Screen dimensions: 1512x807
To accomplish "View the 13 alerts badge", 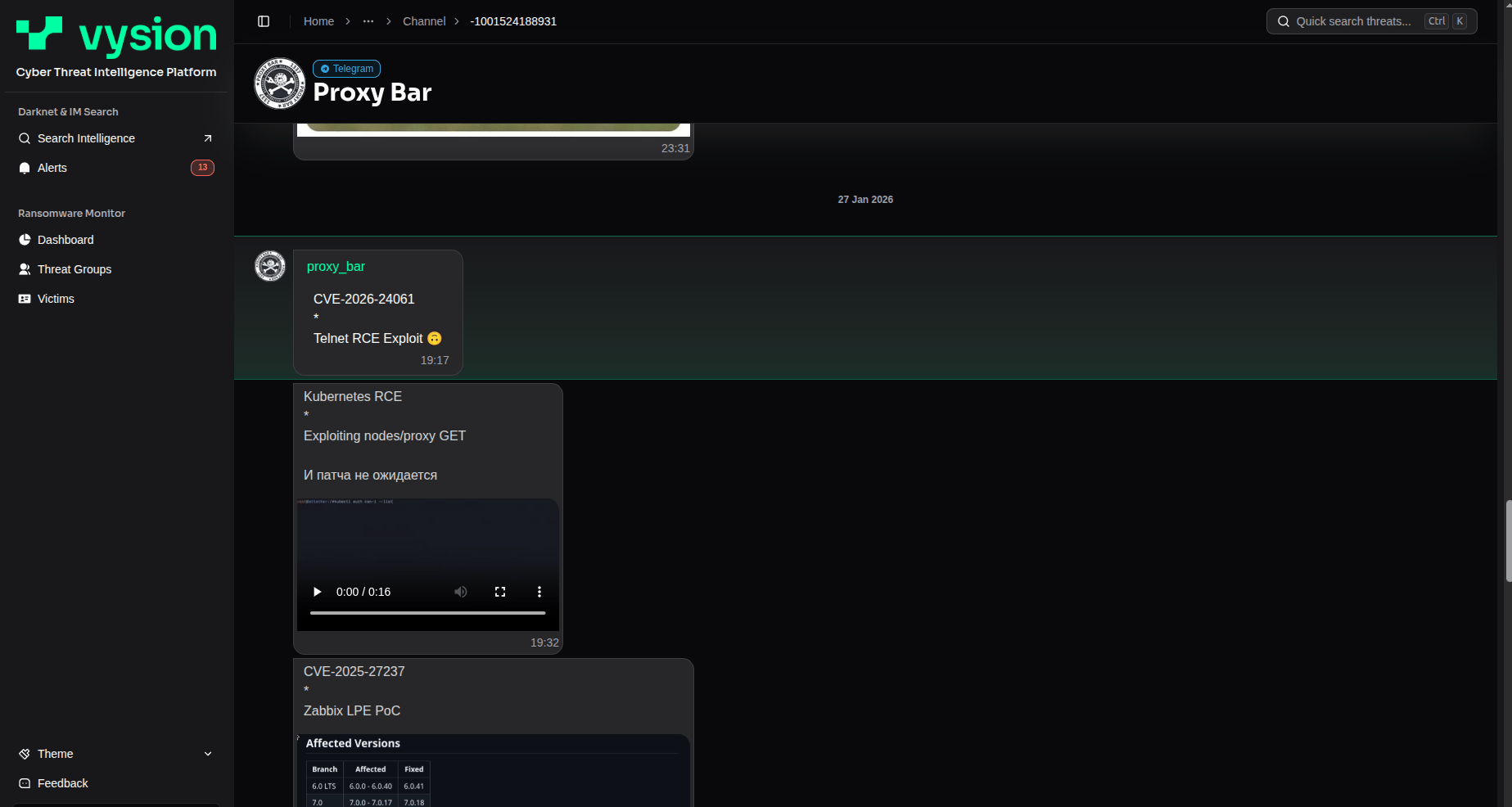I will coord(202,168).
